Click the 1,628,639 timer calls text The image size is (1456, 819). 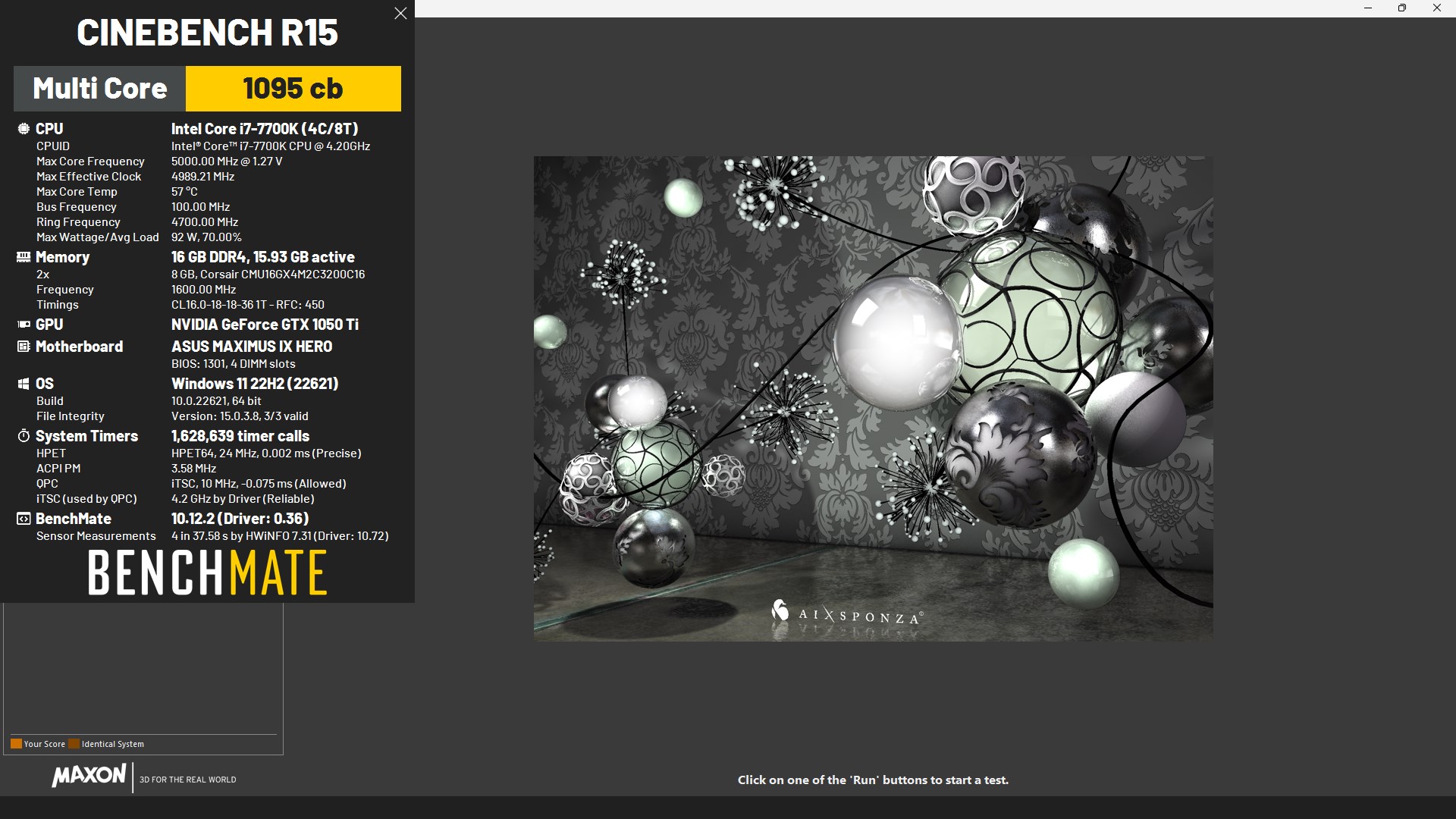(240, 436)
